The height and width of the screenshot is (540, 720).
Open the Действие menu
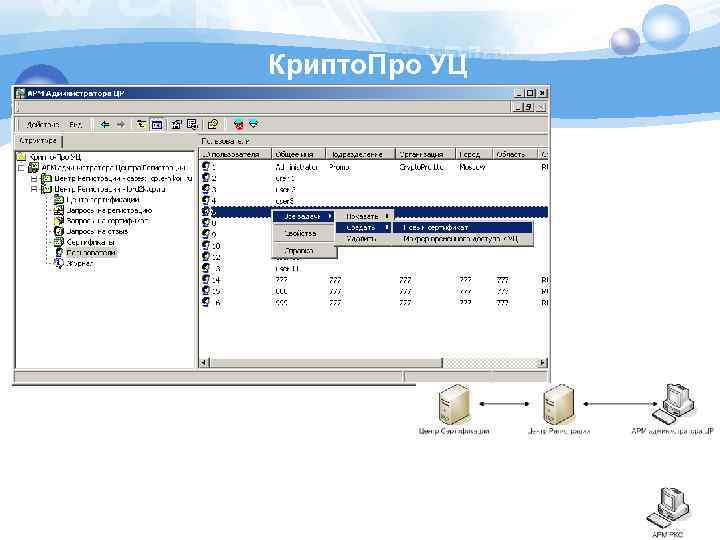coord(43,124)
